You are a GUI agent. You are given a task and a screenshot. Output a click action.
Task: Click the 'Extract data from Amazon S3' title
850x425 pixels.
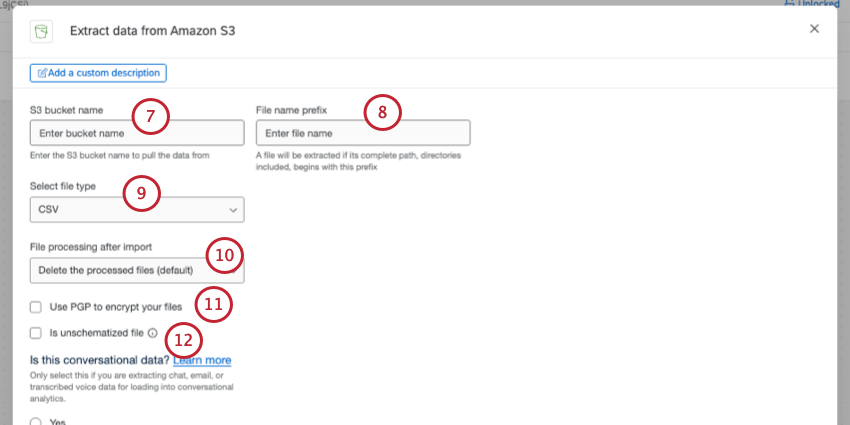[152, 31]
